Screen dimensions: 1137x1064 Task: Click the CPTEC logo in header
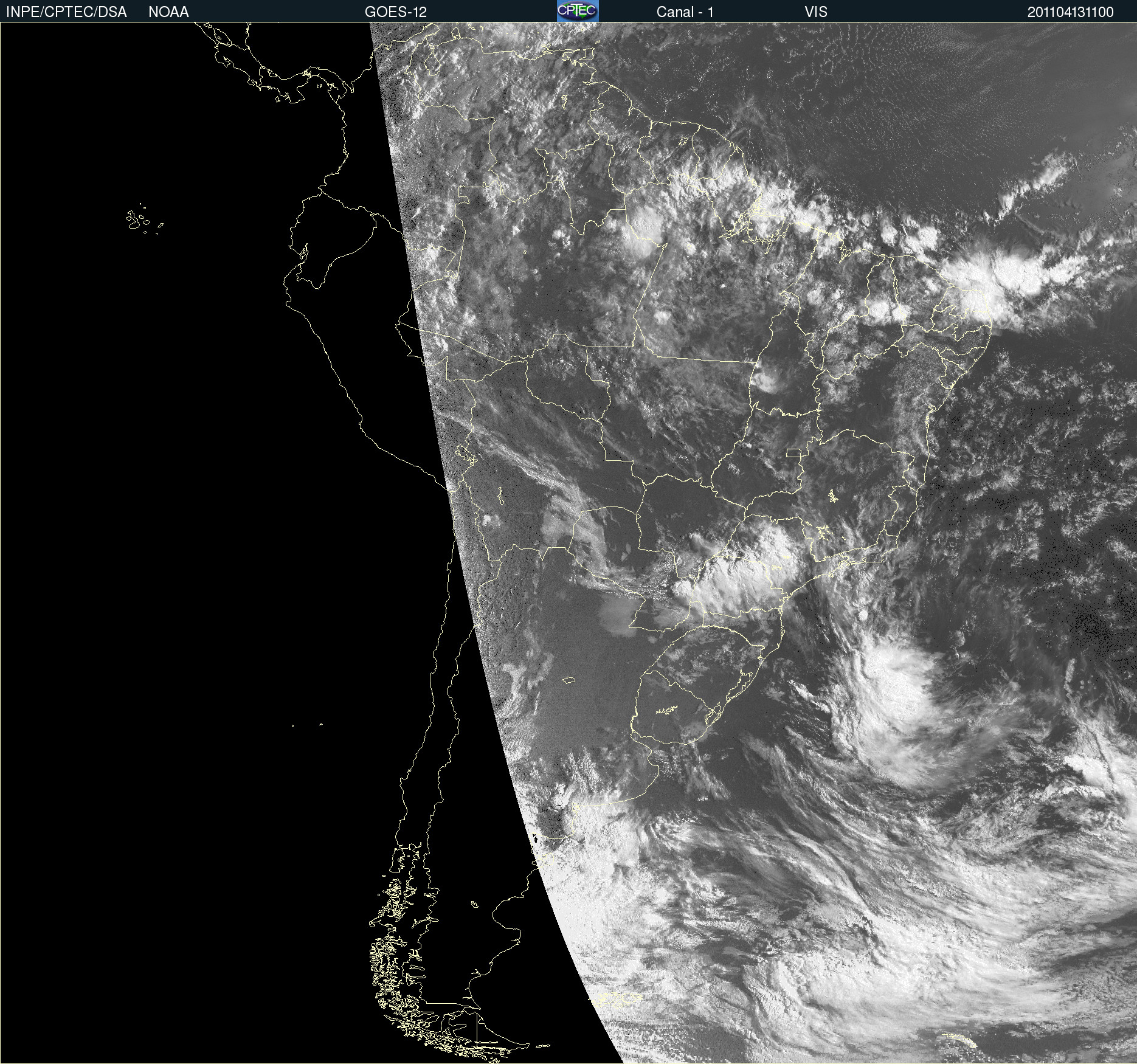pyautogui.click(x=578, y=11)
